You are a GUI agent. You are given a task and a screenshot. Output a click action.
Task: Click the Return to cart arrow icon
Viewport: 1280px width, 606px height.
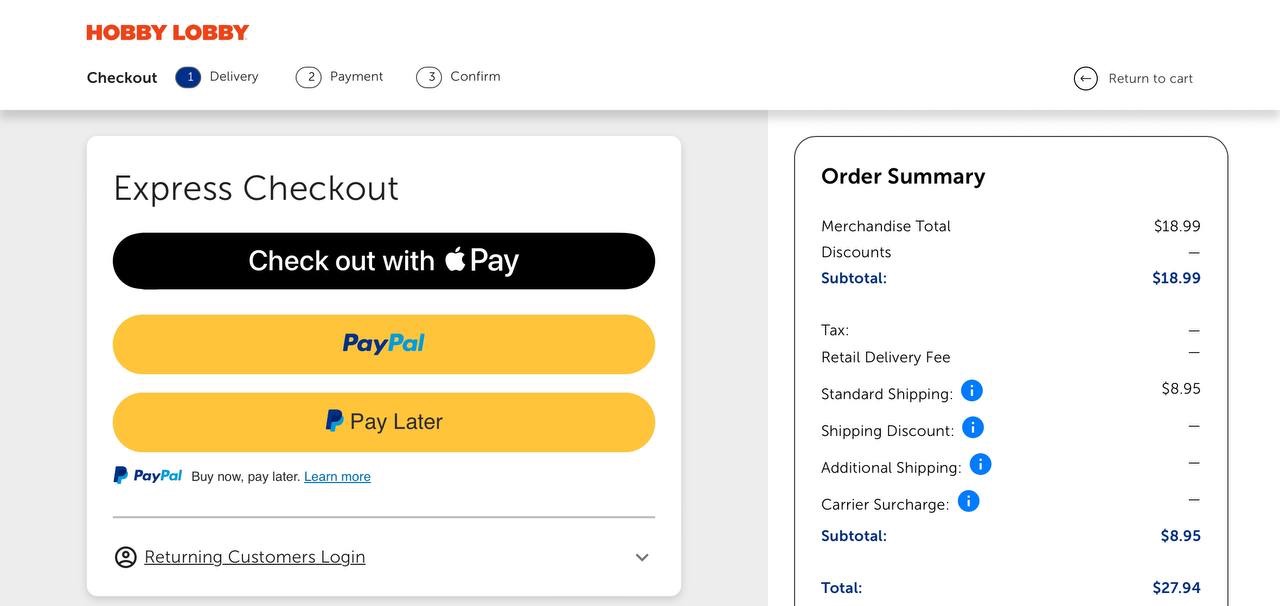(1085, 78)
